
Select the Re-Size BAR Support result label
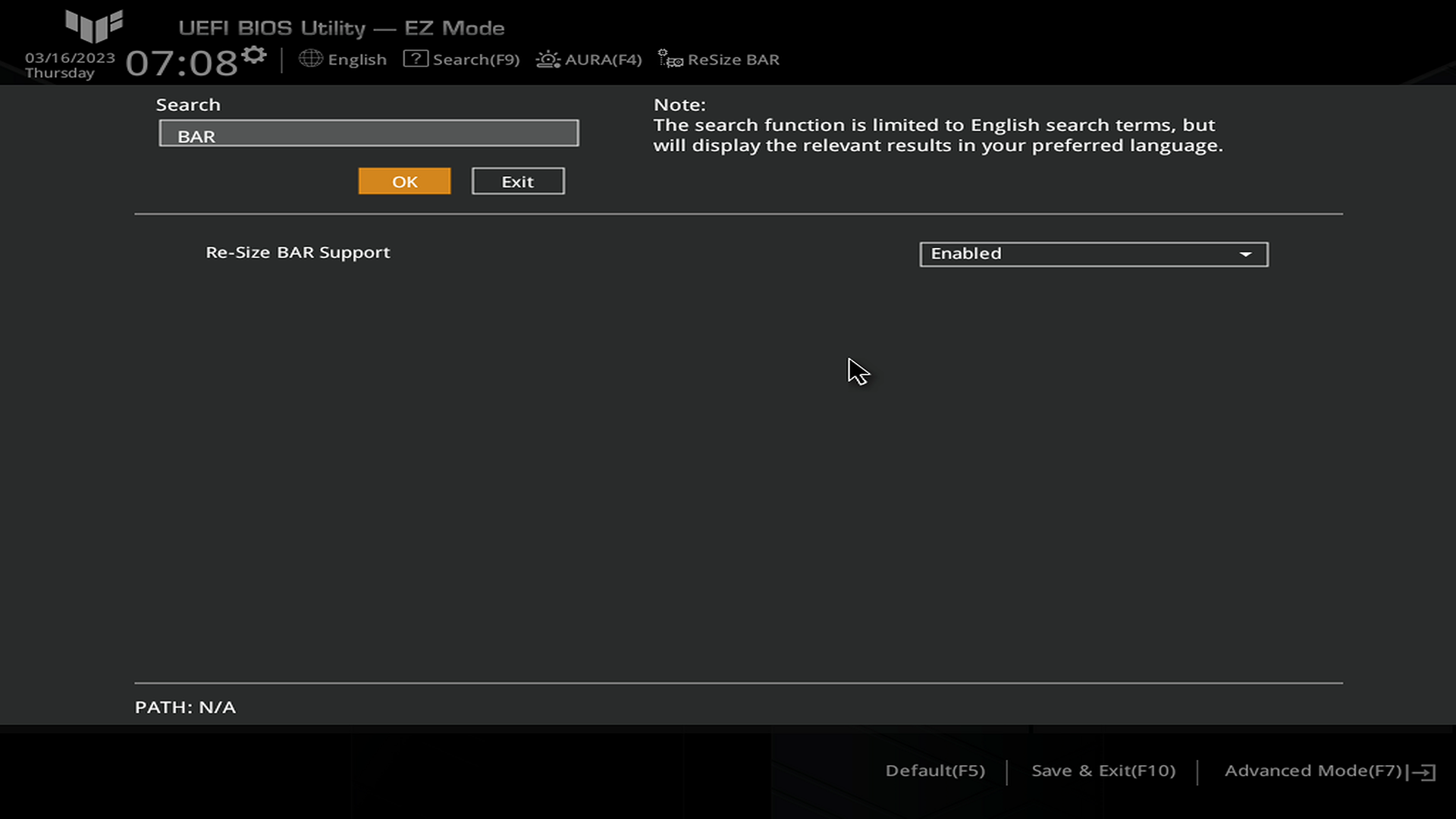click(297, 253)
